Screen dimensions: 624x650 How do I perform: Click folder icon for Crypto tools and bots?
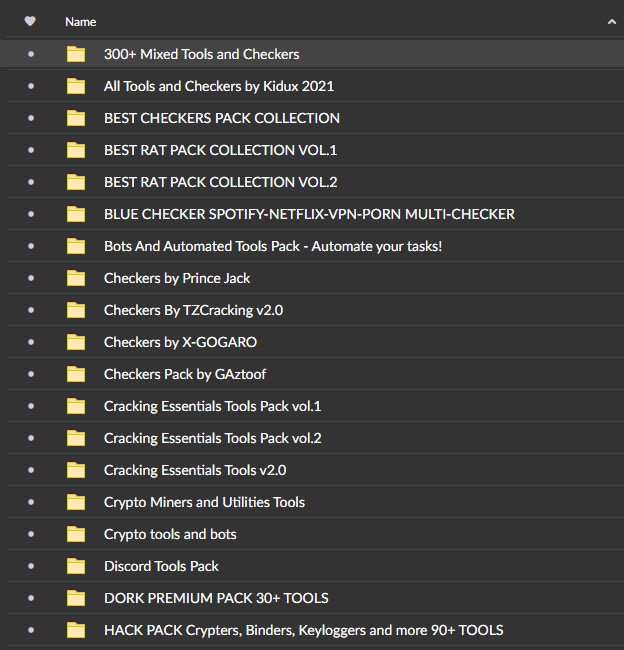(76, 534)
